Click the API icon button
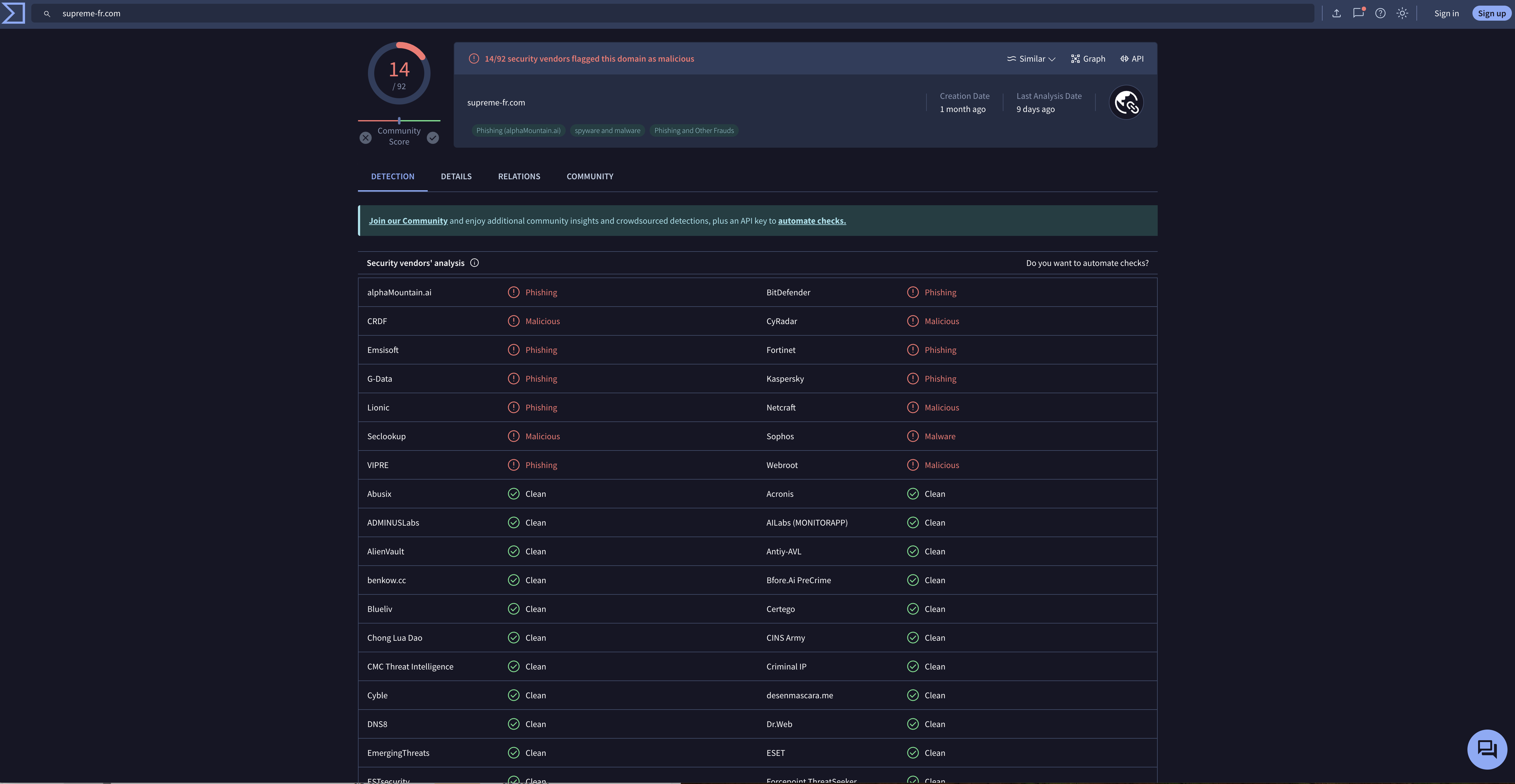1515x784 pixels. (x=1132, y=59)
